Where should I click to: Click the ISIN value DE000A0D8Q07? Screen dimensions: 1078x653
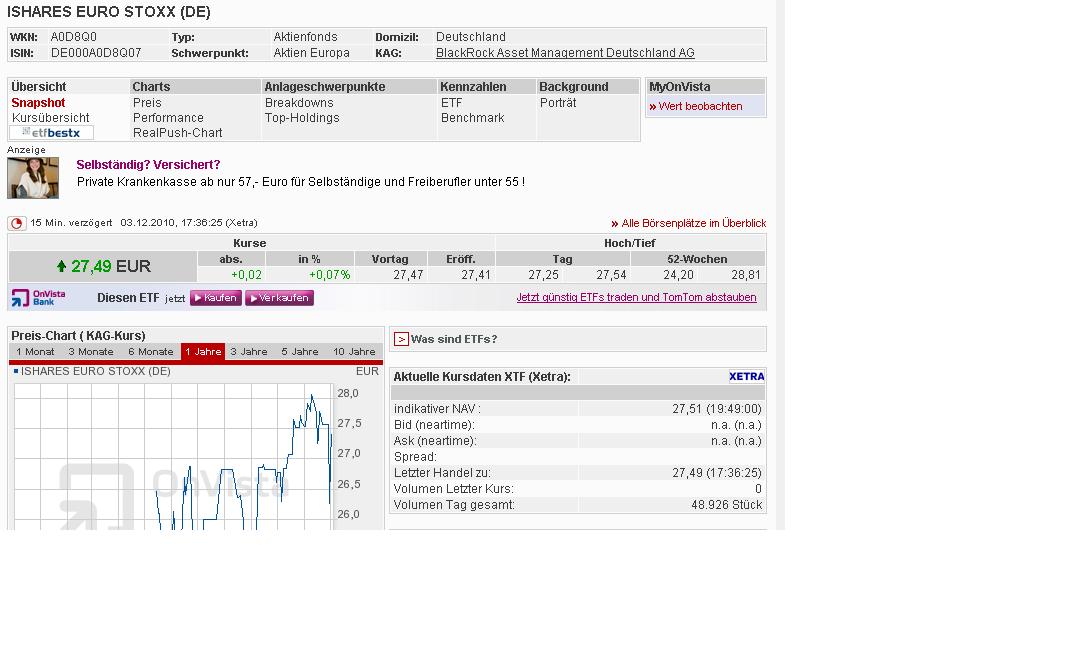point(96,53)
